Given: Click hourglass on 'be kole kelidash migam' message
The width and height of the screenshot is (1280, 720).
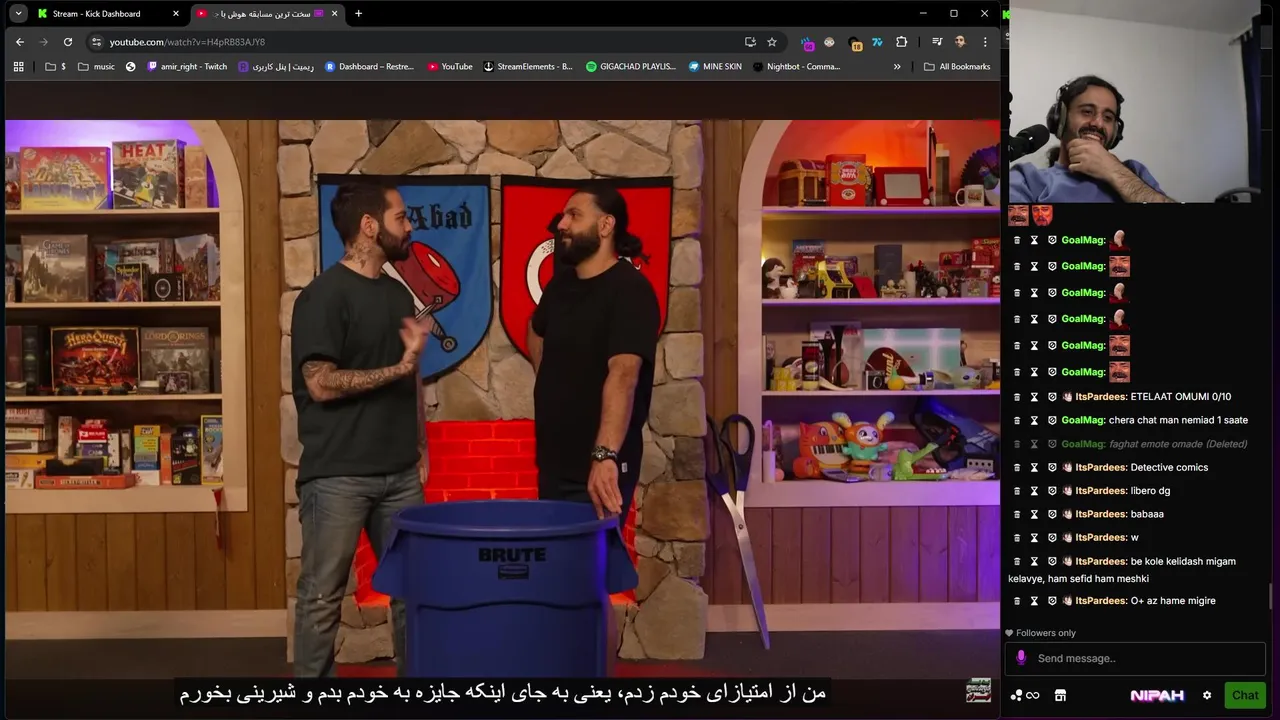Looking at the screenshot, I should pos(1035,561).
